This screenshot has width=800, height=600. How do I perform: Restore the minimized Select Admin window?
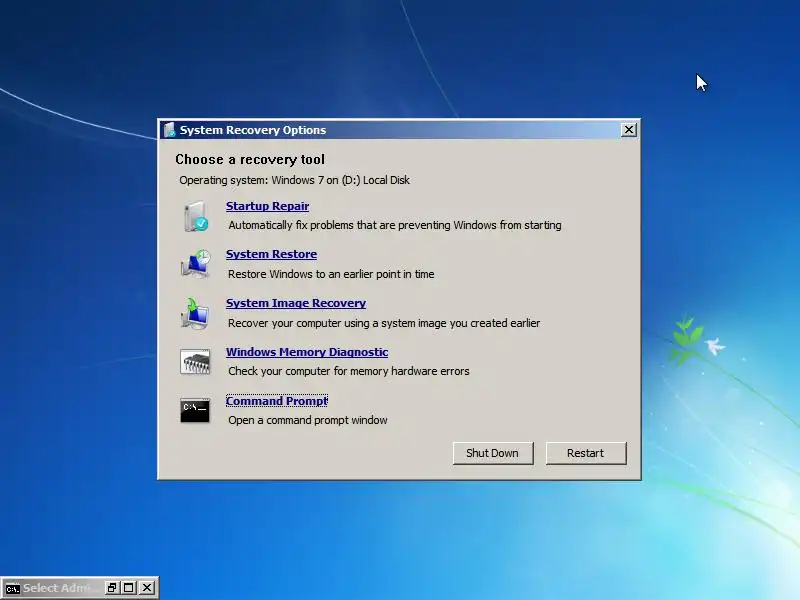click(112, 588)
